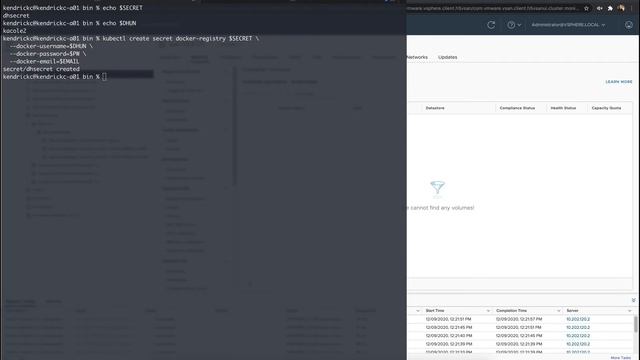Sort tasks by the Server header

[572, 311]
